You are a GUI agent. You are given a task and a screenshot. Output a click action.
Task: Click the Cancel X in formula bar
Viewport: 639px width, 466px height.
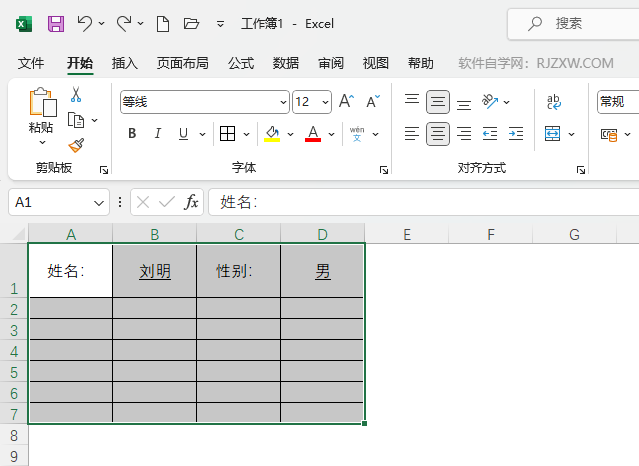(143, 202)
